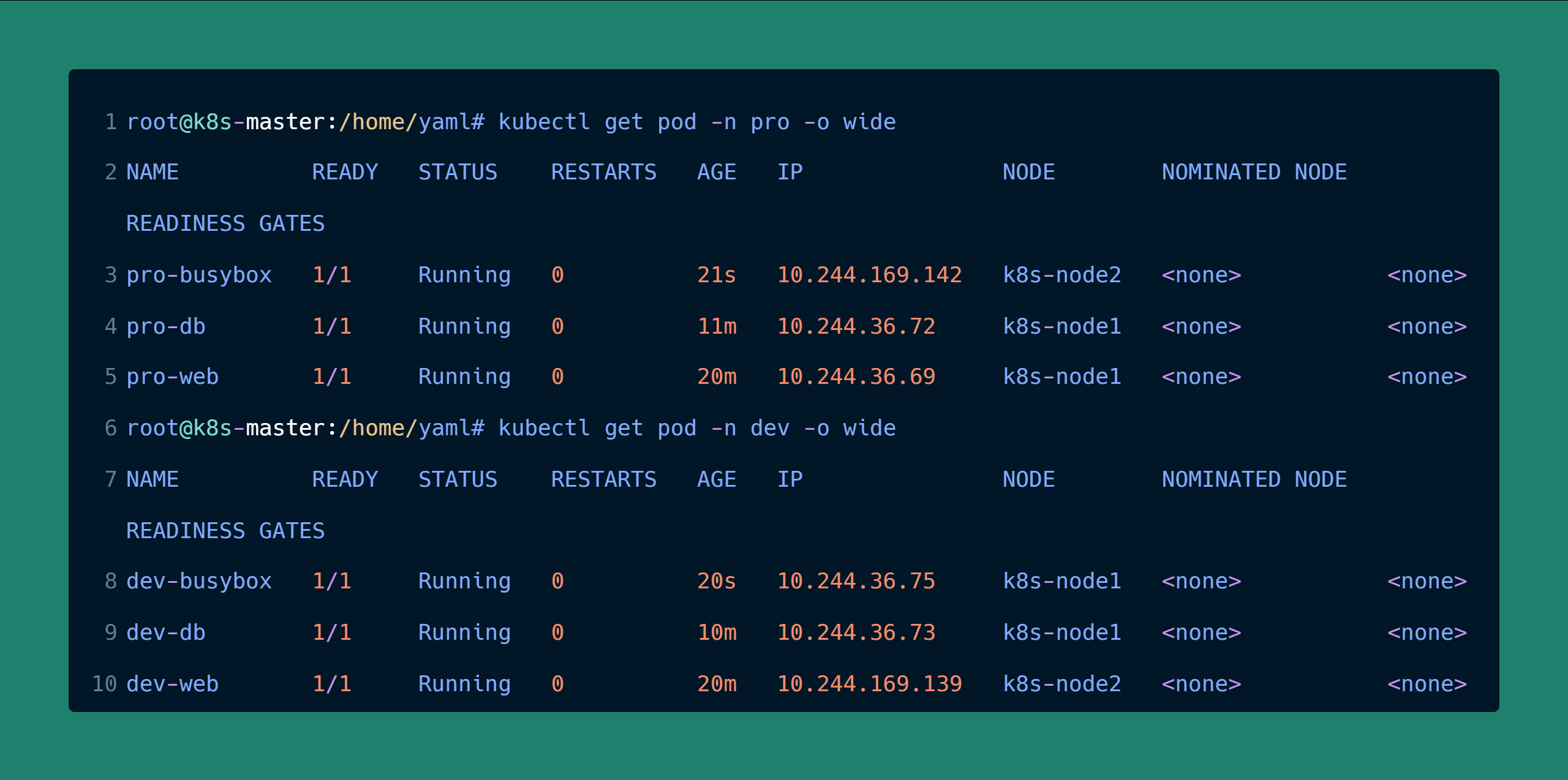This screenshot has height=780, width=1568.
Task: Select the pod name 'dev-busybox'
Action: (199, 581)
